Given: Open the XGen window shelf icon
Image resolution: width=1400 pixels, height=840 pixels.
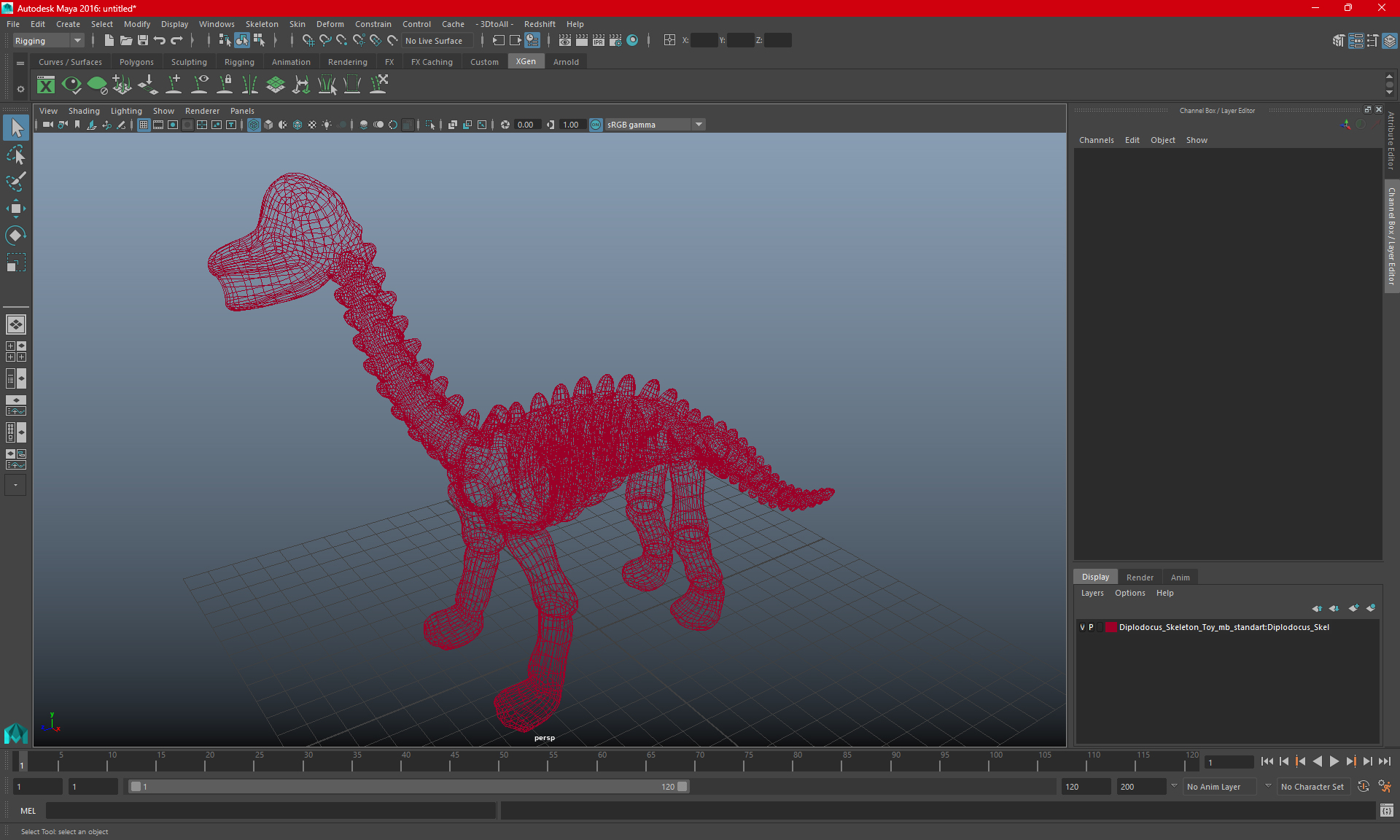Looking at the screenshot, I should click(x=46, y=85).
